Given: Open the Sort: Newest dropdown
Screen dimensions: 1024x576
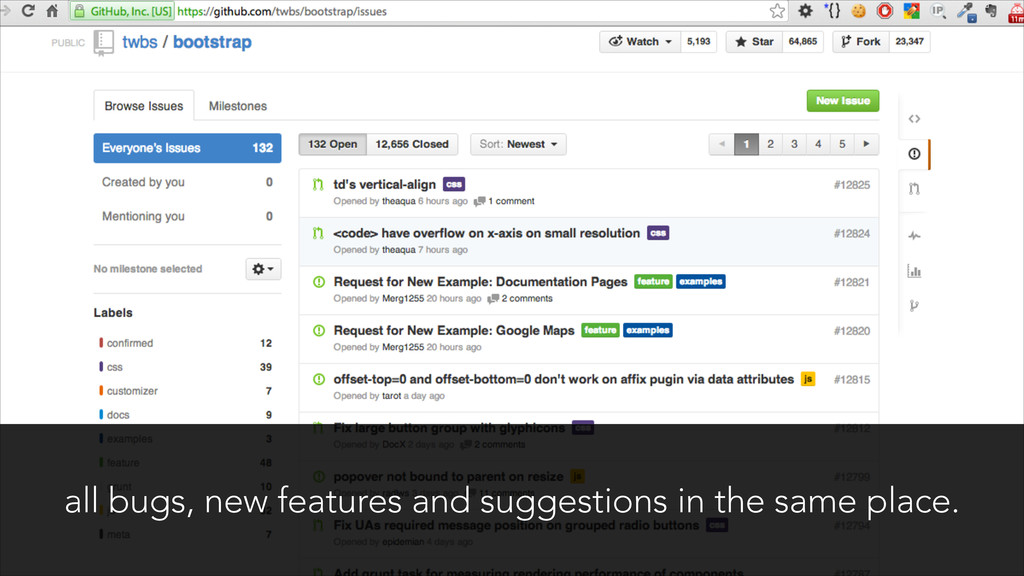Looking at the screenshot, I should (519, 144).
